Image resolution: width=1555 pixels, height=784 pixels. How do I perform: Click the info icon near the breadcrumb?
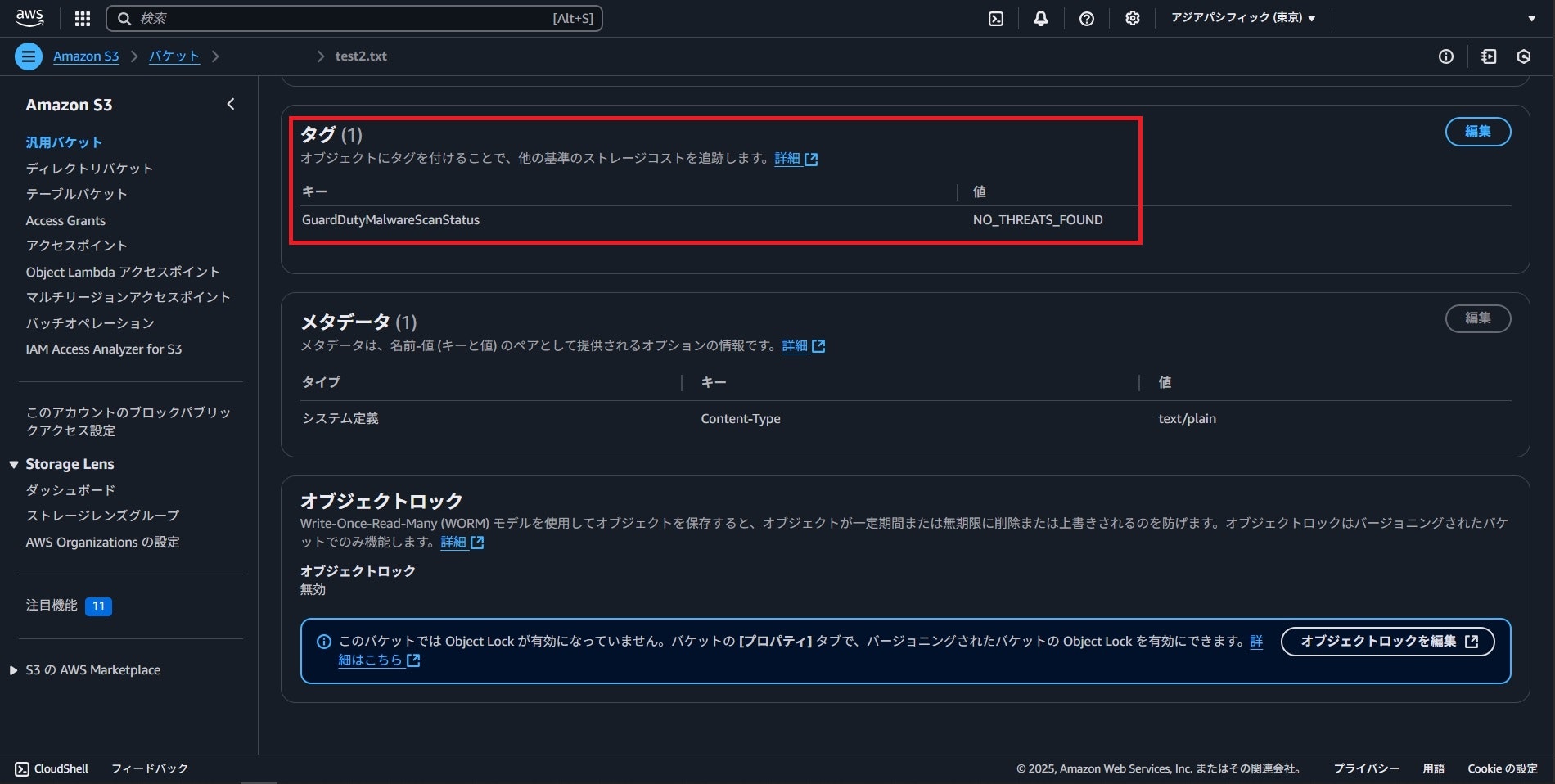click(1445, 56)
